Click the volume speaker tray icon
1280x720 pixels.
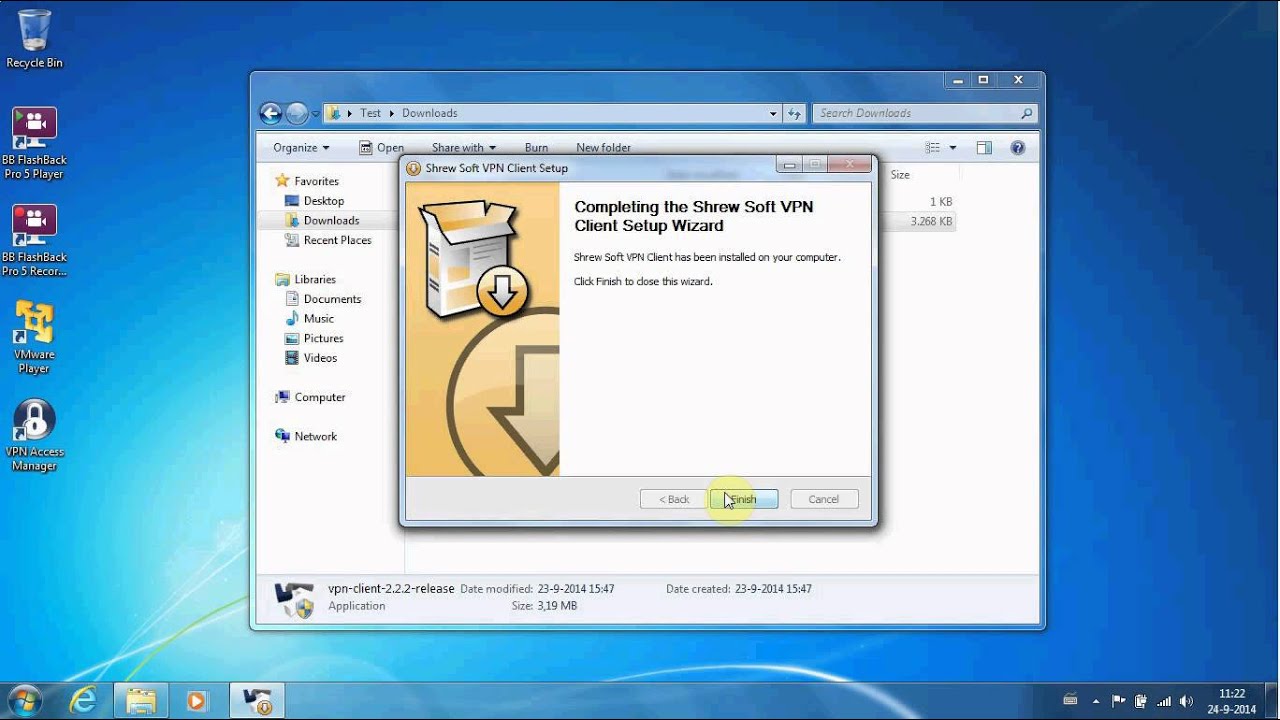(1186, 701)
